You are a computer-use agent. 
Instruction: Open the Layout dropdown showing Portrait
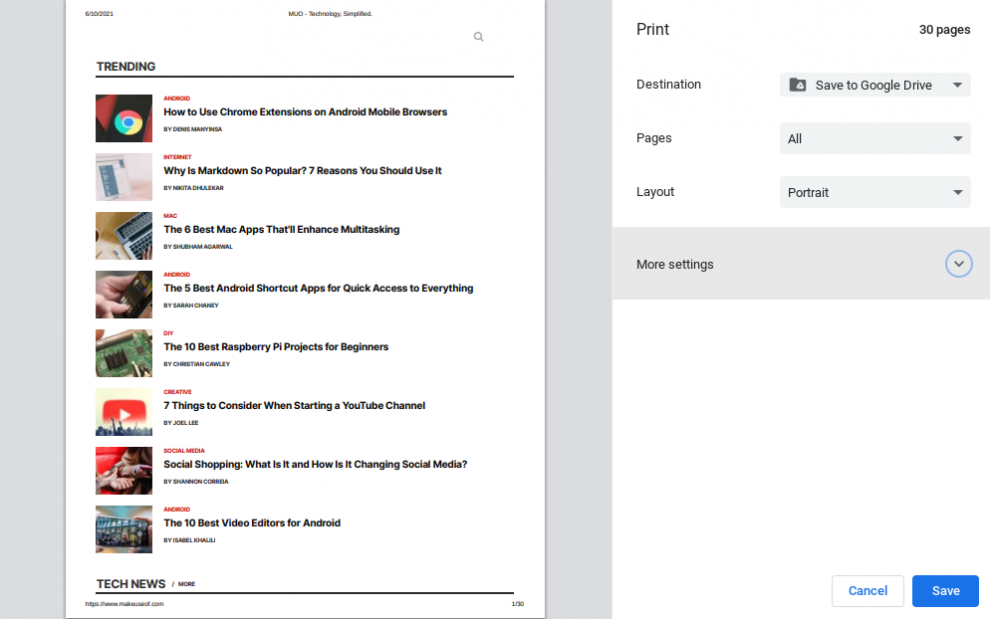[x=875, y=192]
